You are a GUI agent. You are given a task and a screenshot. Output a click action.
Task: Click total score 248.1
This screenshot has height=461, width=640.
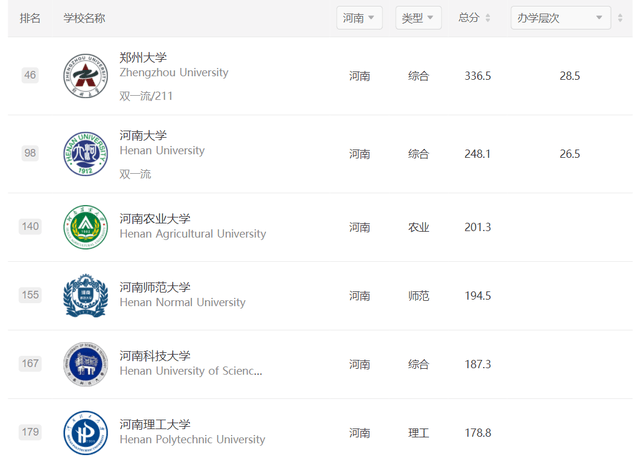pyautogui.click(x=477, y=154)
